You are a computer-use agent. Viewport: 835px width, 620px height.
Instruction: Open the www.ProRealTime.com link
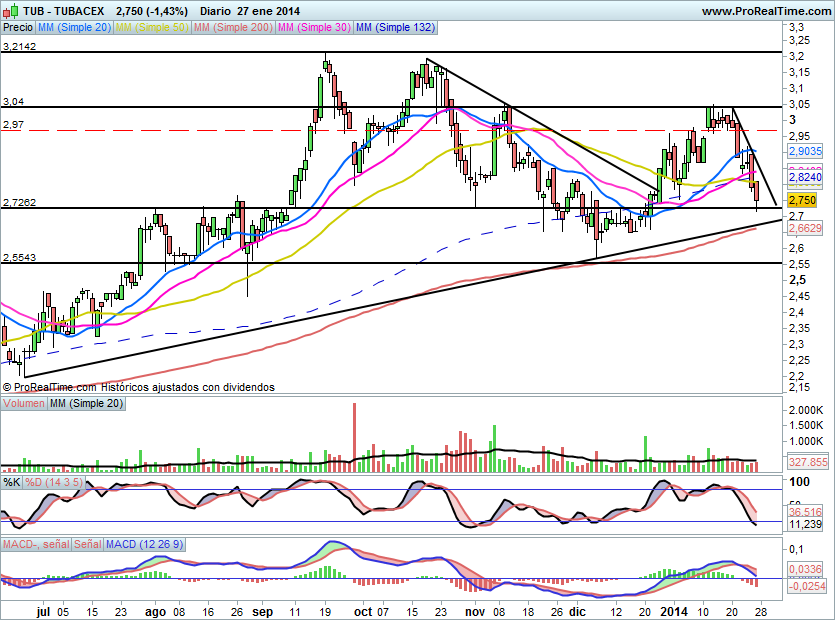tap(767, 11)
